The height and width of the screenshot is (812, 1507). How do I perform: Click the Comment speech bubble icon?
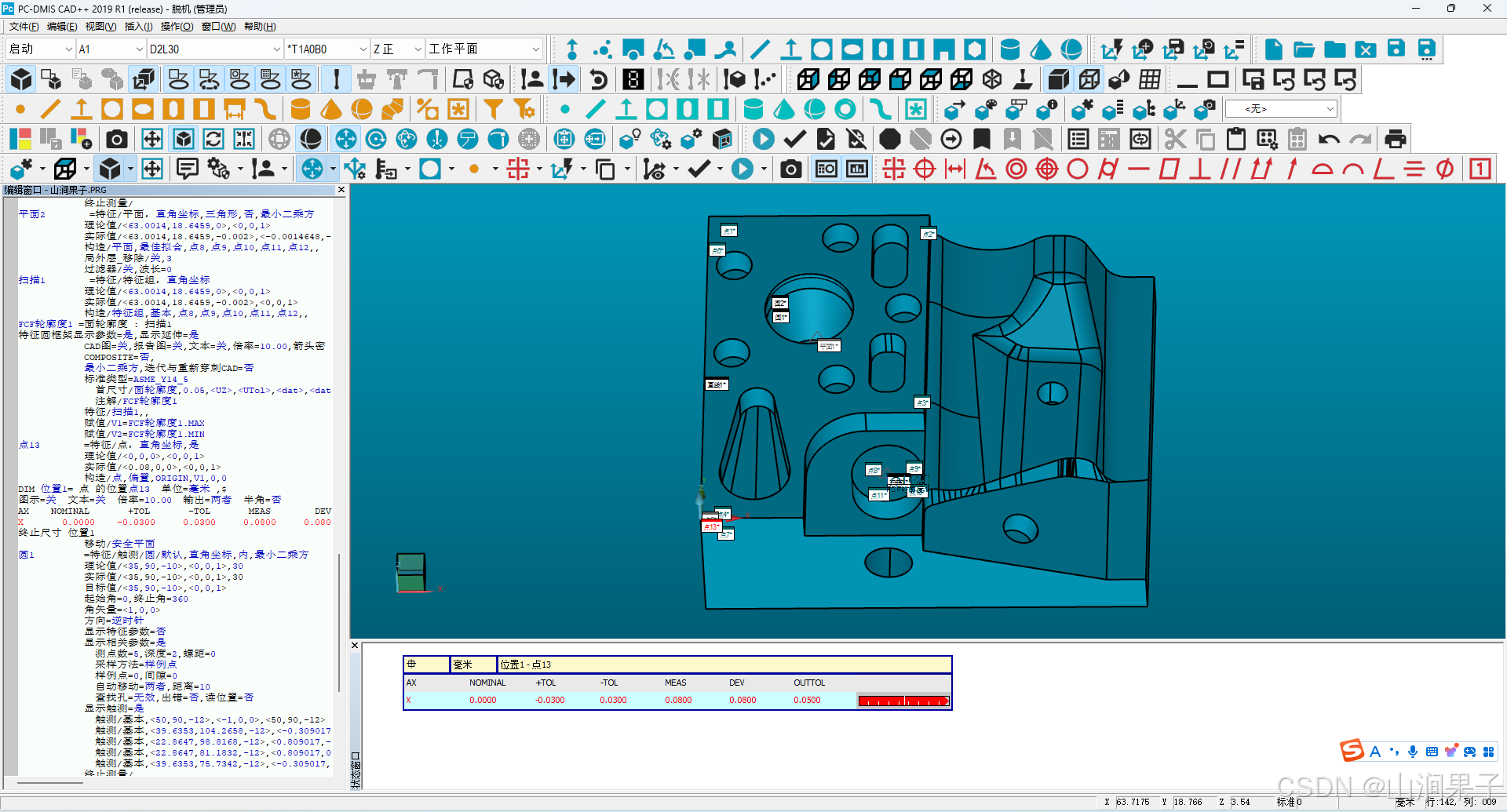(187, 169)
